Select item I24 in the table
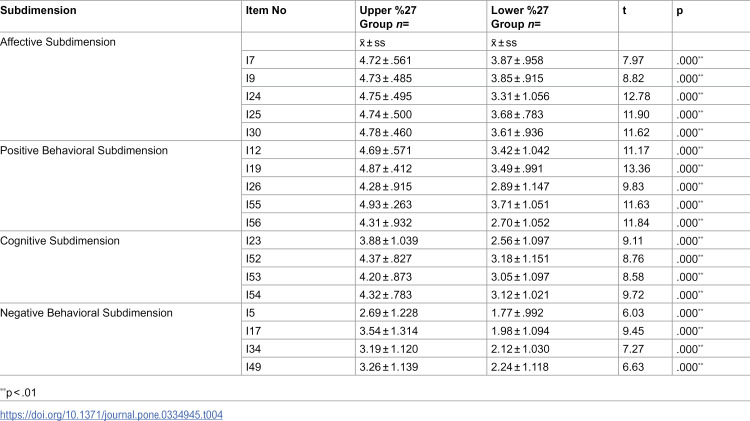Viewport: 750px width, 421px height. 254,97
